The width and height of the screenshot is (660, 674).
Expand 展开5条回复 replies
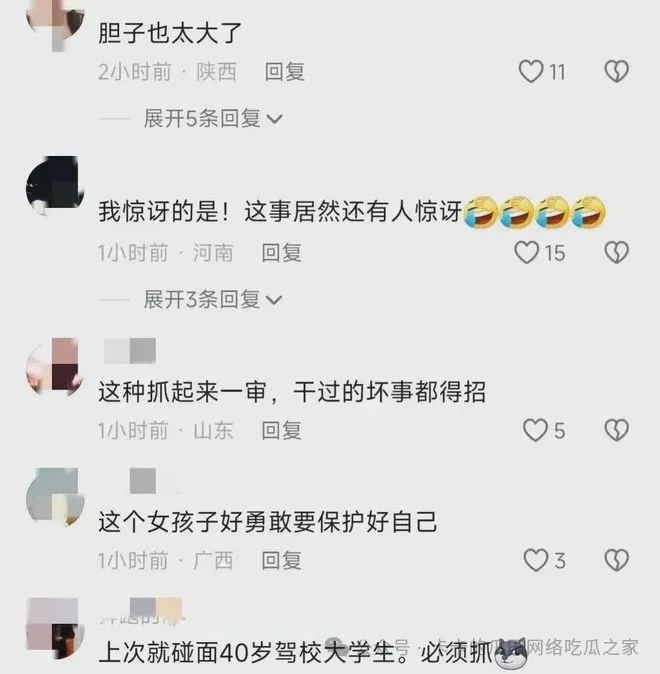click(x=212, y=119)
